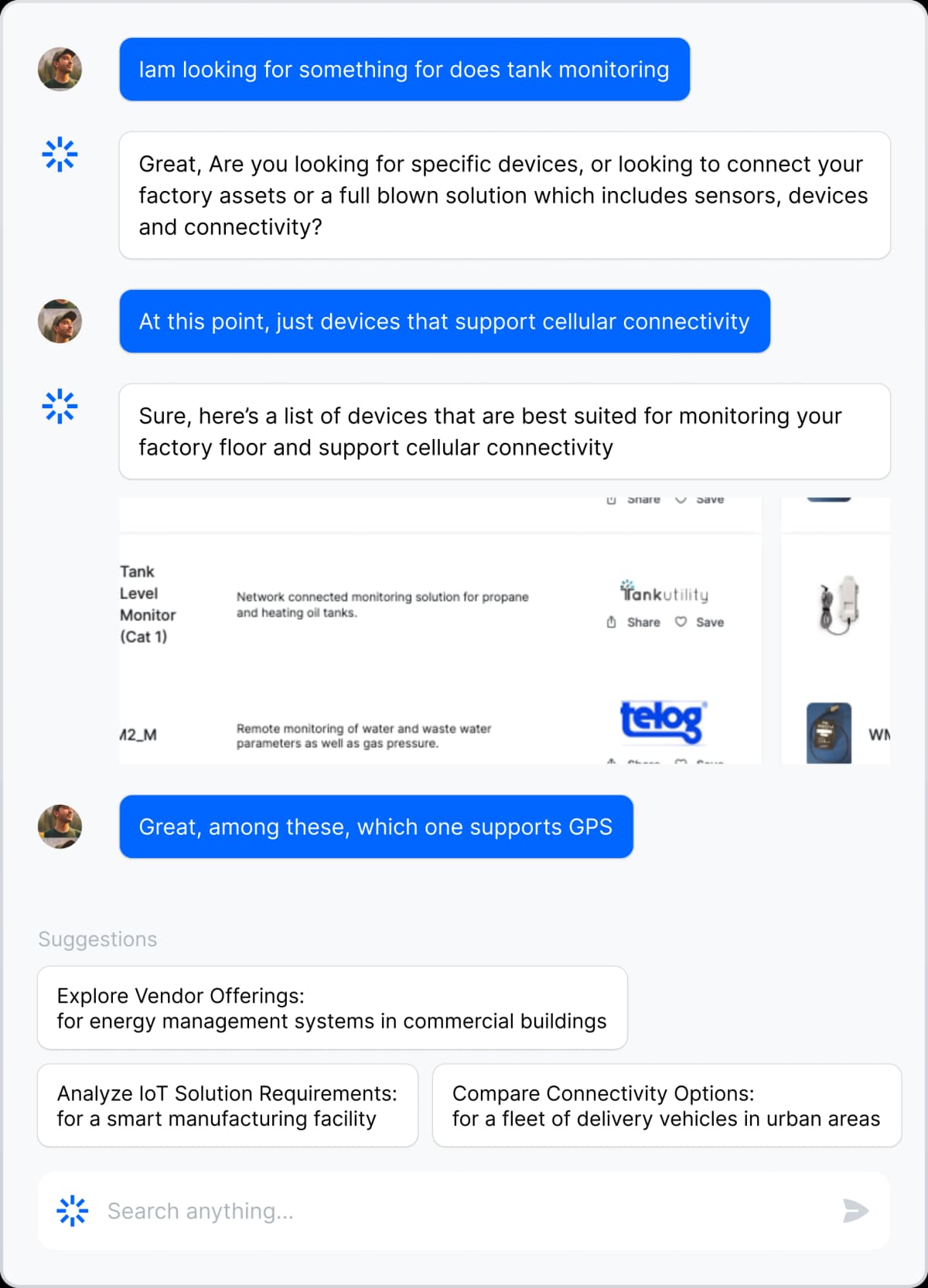Click the Share label for Tankutility
928x1288 pixels.
643,622
